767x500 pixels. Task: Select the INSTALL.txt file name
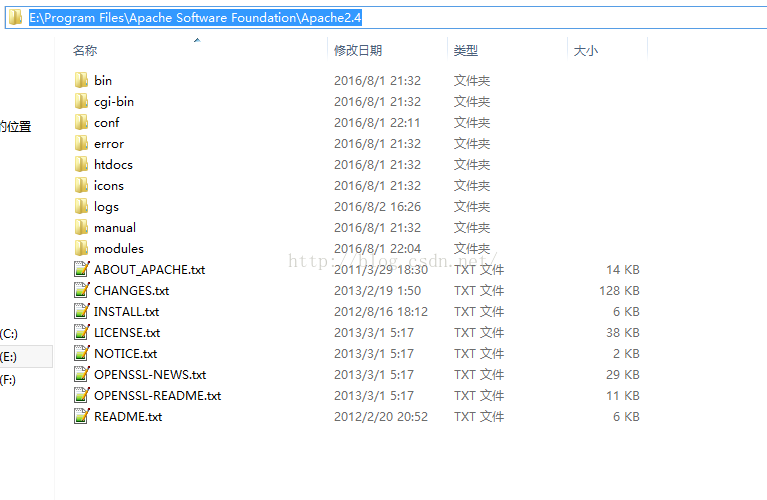tap(127, 312)
